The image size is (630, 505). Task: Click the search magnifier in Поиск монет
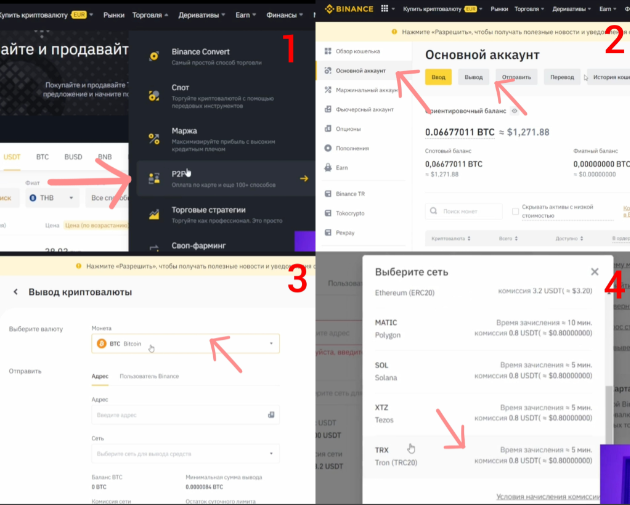pos(434,211)
